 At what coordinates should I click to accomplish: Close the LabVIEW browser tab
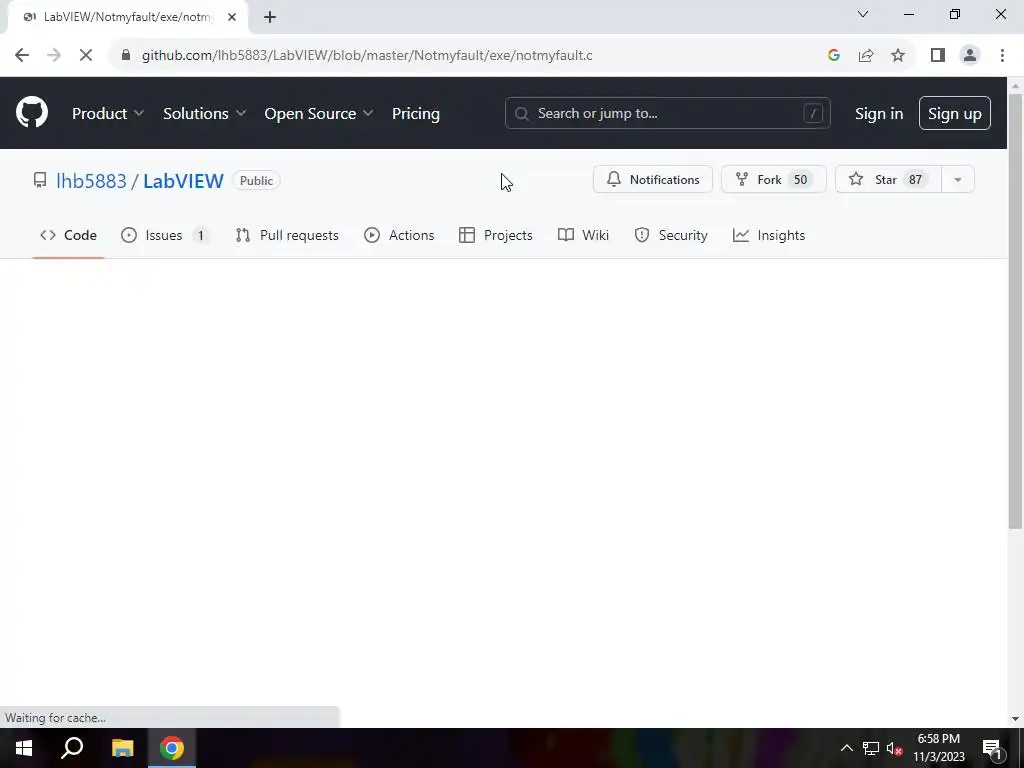coord(232,17)
